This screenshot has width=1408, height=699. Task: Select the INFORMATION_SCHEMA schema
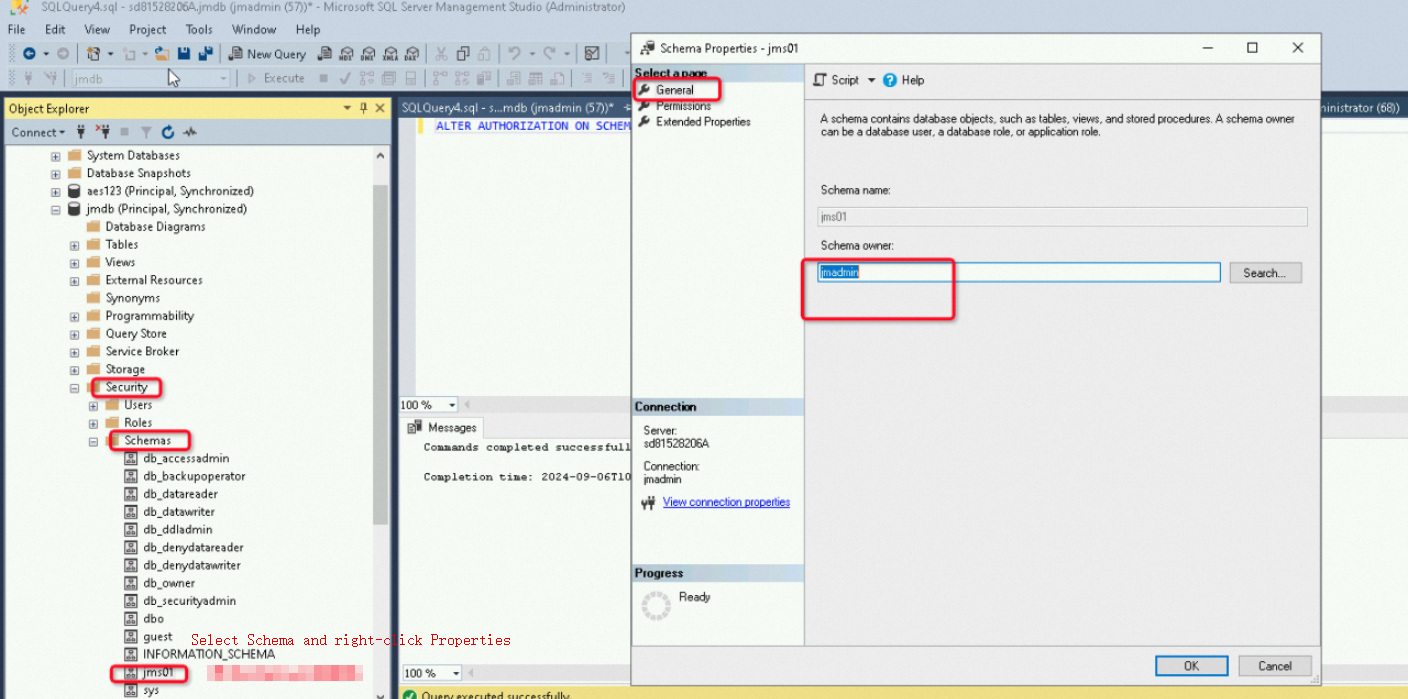[208, 654]
